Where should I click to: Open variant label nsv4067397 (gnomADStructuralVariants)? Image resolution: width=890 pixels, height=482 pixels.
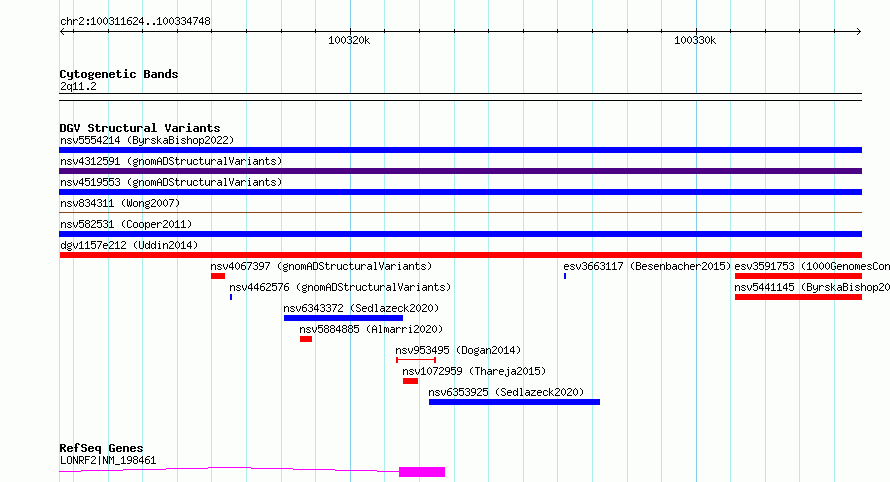coord(321,266)
